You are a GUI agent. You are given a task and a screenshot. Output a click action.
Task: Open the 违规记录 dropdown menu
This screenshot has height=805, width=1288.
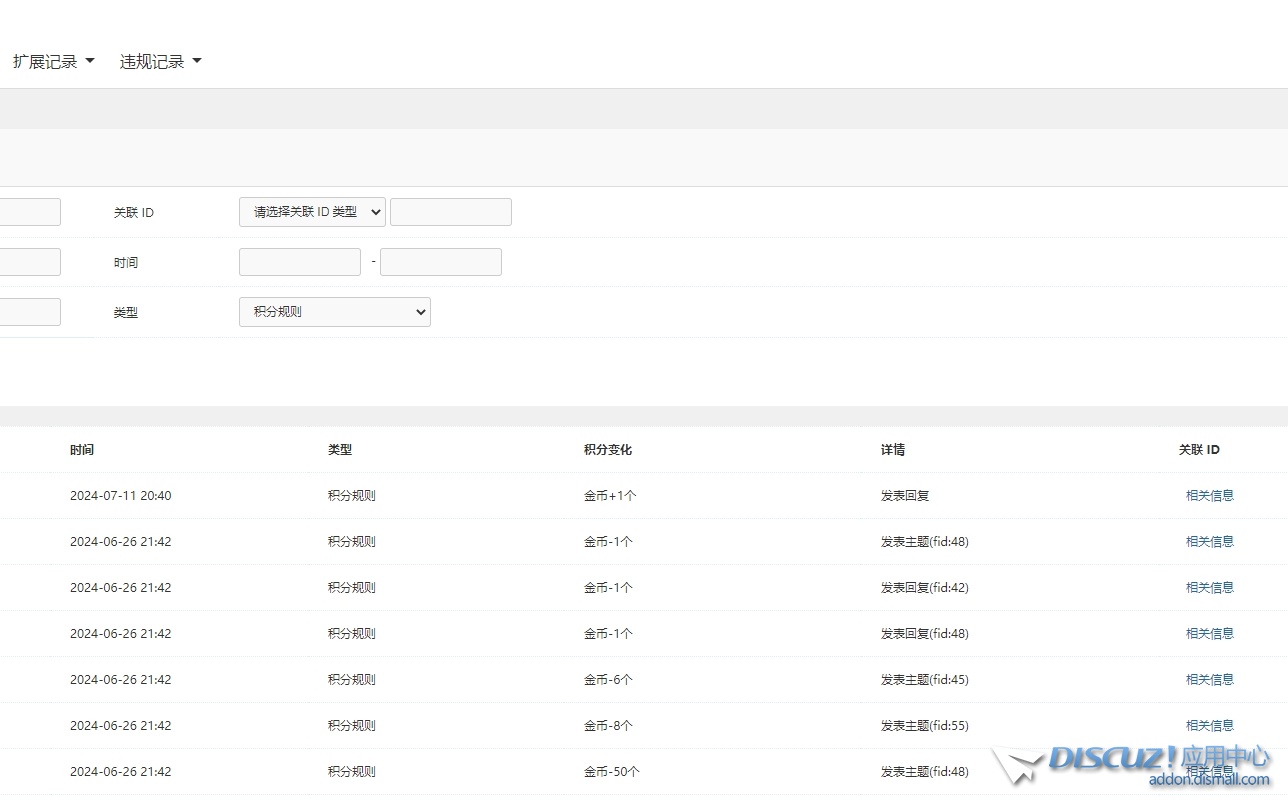[x=160, y=62]
